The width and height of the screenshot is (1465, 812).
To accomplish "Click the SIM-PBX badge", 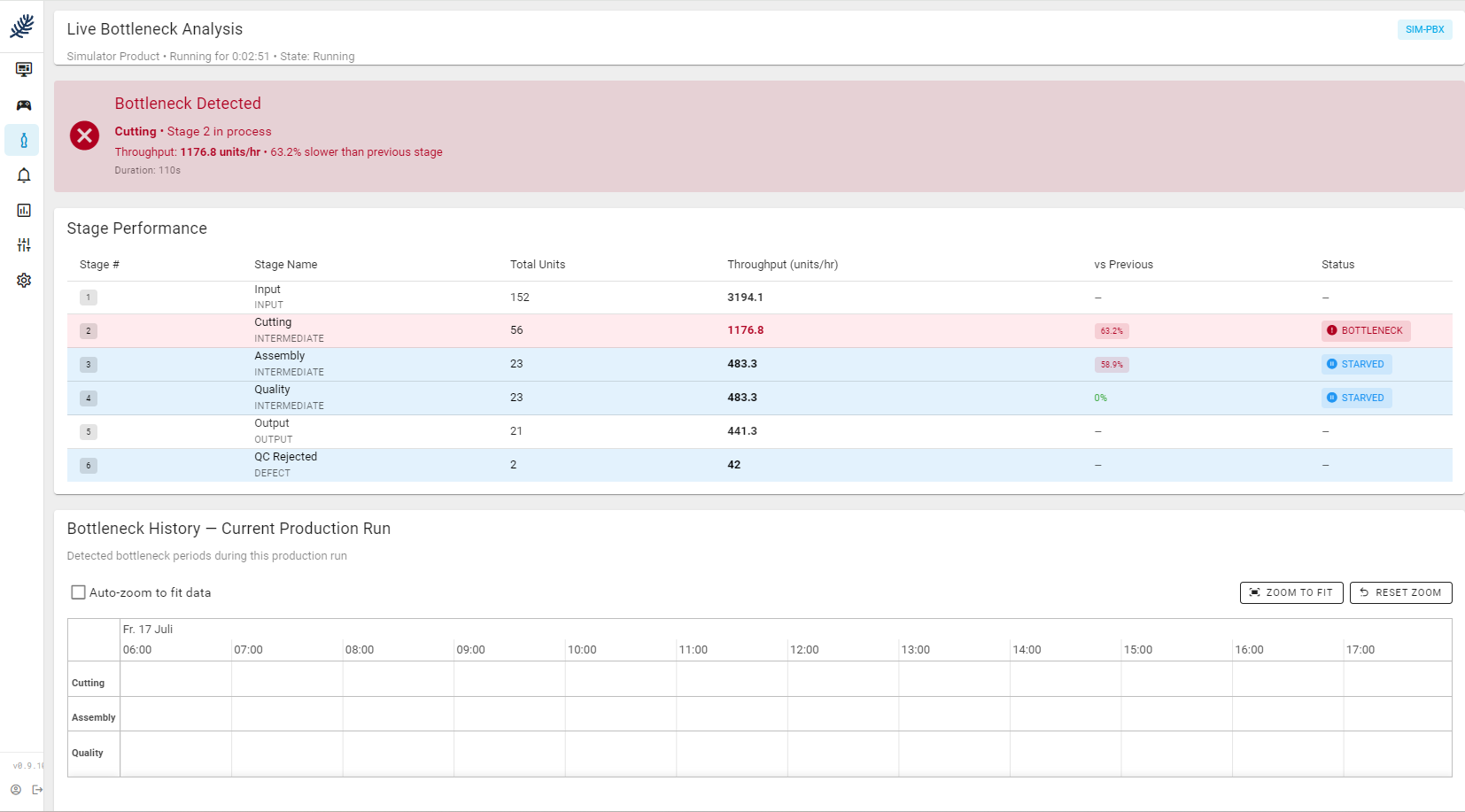I will click(1424, 29).
